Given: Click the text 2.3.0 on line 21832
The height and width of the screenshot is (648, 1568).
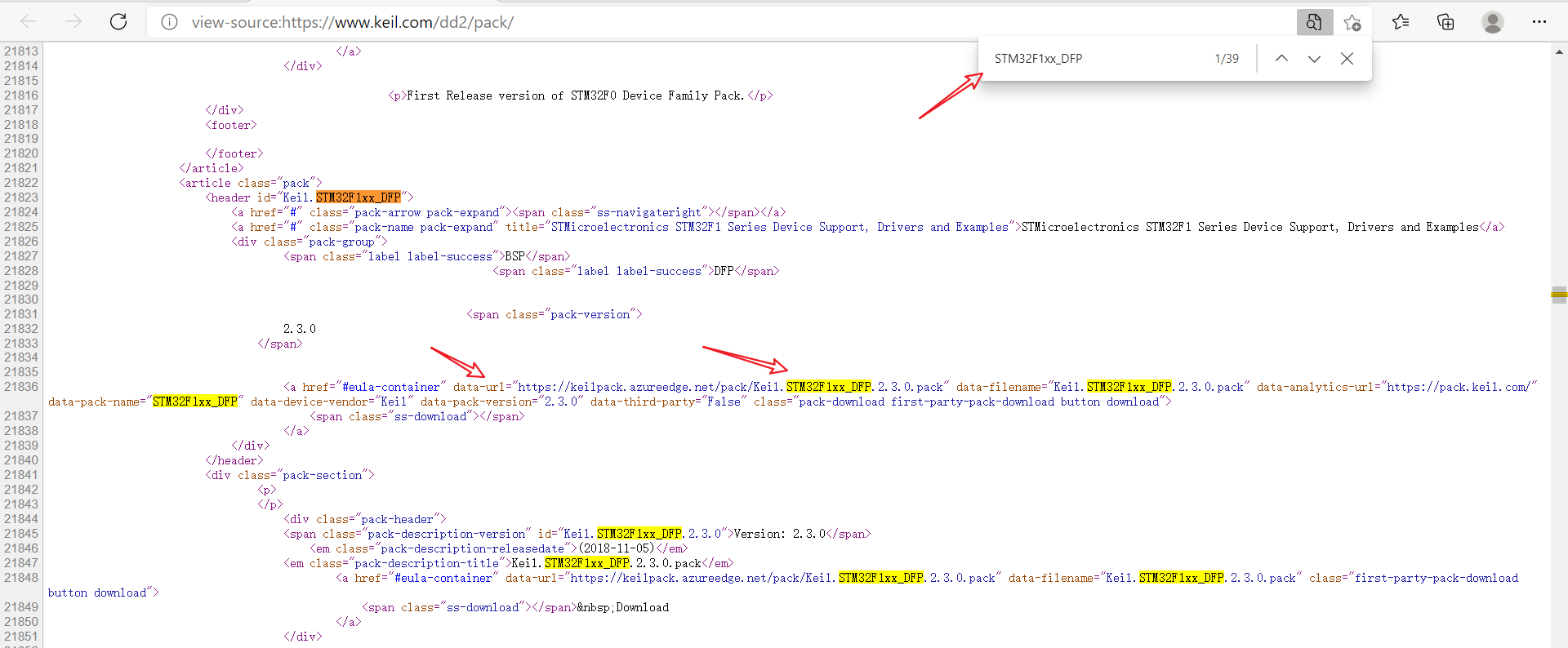Looking at the screenshot, I should (x=300, y=329).
